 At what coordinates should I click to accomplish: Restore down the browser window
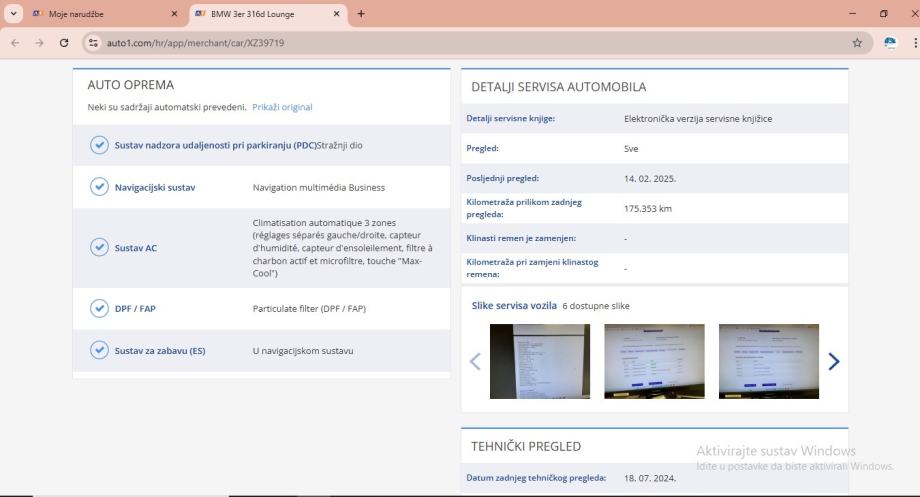click(884, 13)
